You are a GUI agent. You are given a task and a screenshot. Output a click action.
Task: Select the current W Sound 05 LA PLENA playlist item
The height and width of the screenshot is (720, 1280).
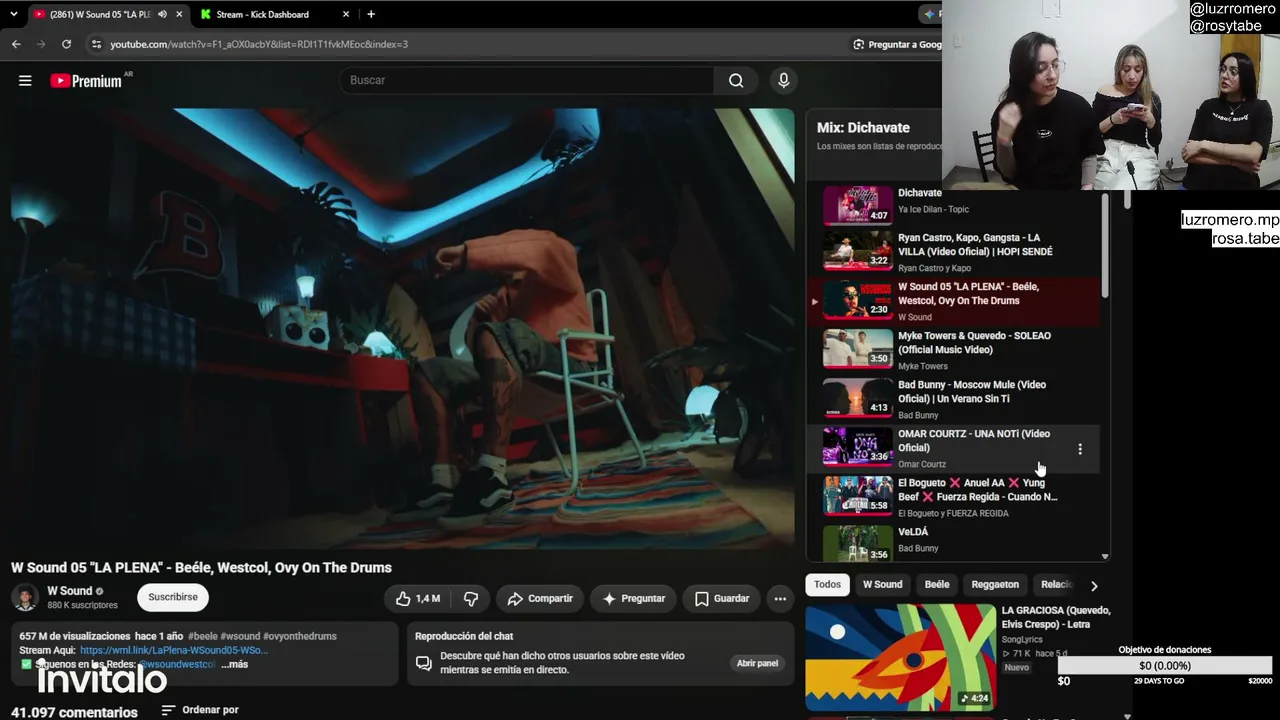point(953,301)
